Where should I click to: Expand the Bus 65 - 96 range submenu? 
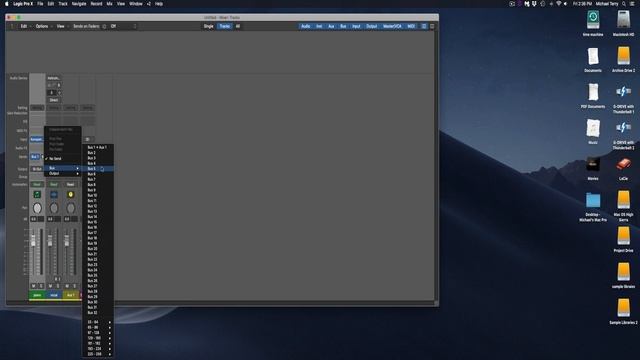pos(98,327)
